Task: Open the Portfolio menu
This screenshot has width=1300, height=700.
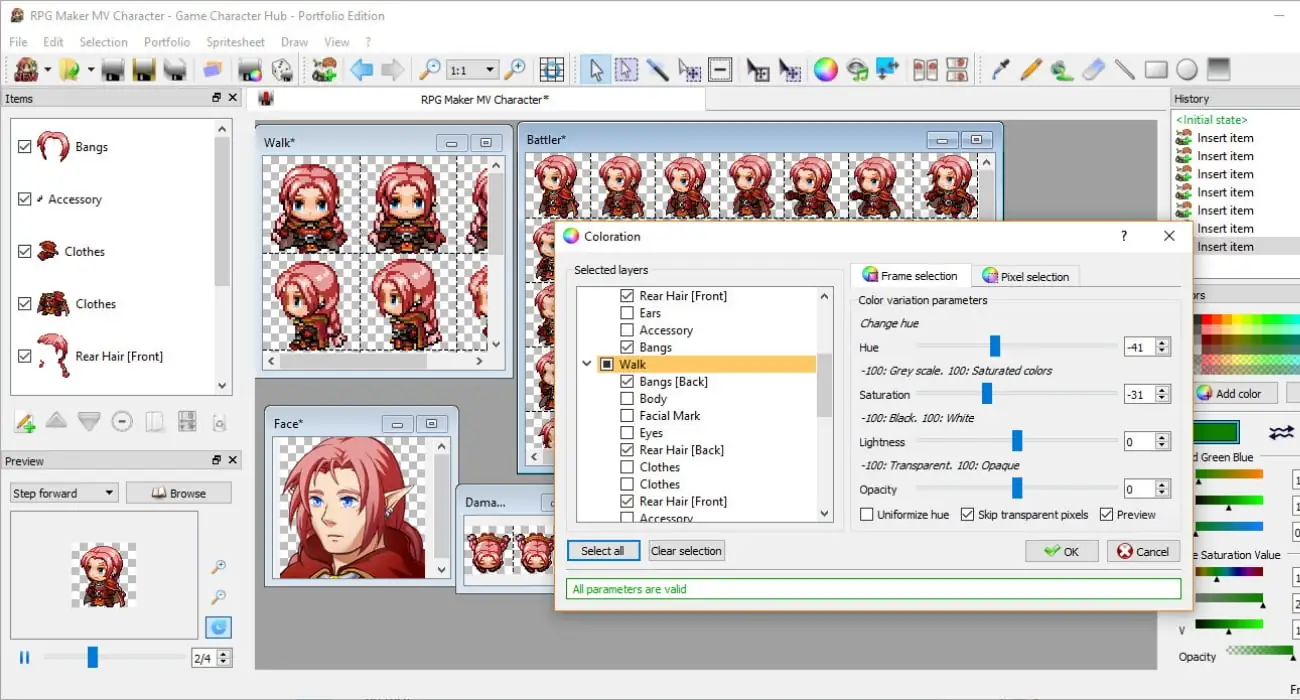Action: point(167,42)
